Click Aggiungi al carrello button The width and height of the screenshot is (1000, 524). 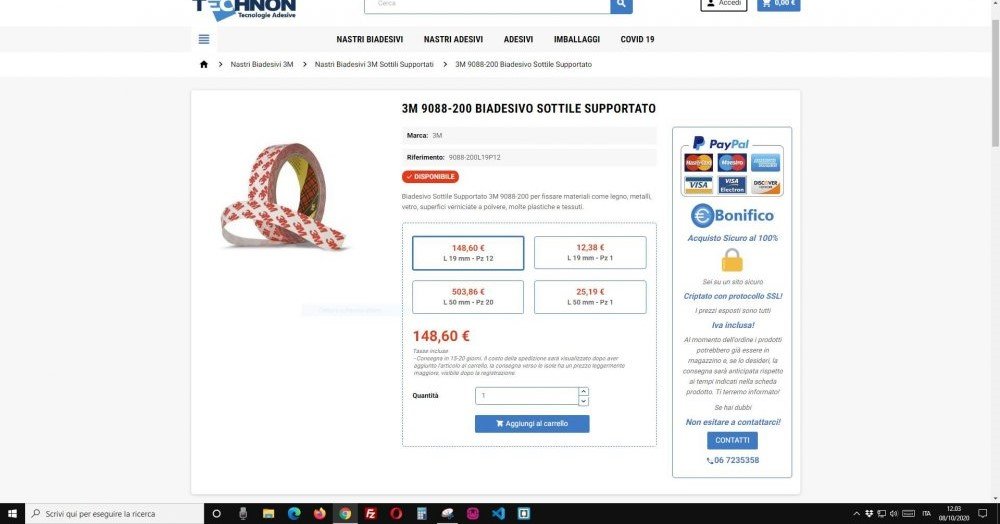point(532,424)
